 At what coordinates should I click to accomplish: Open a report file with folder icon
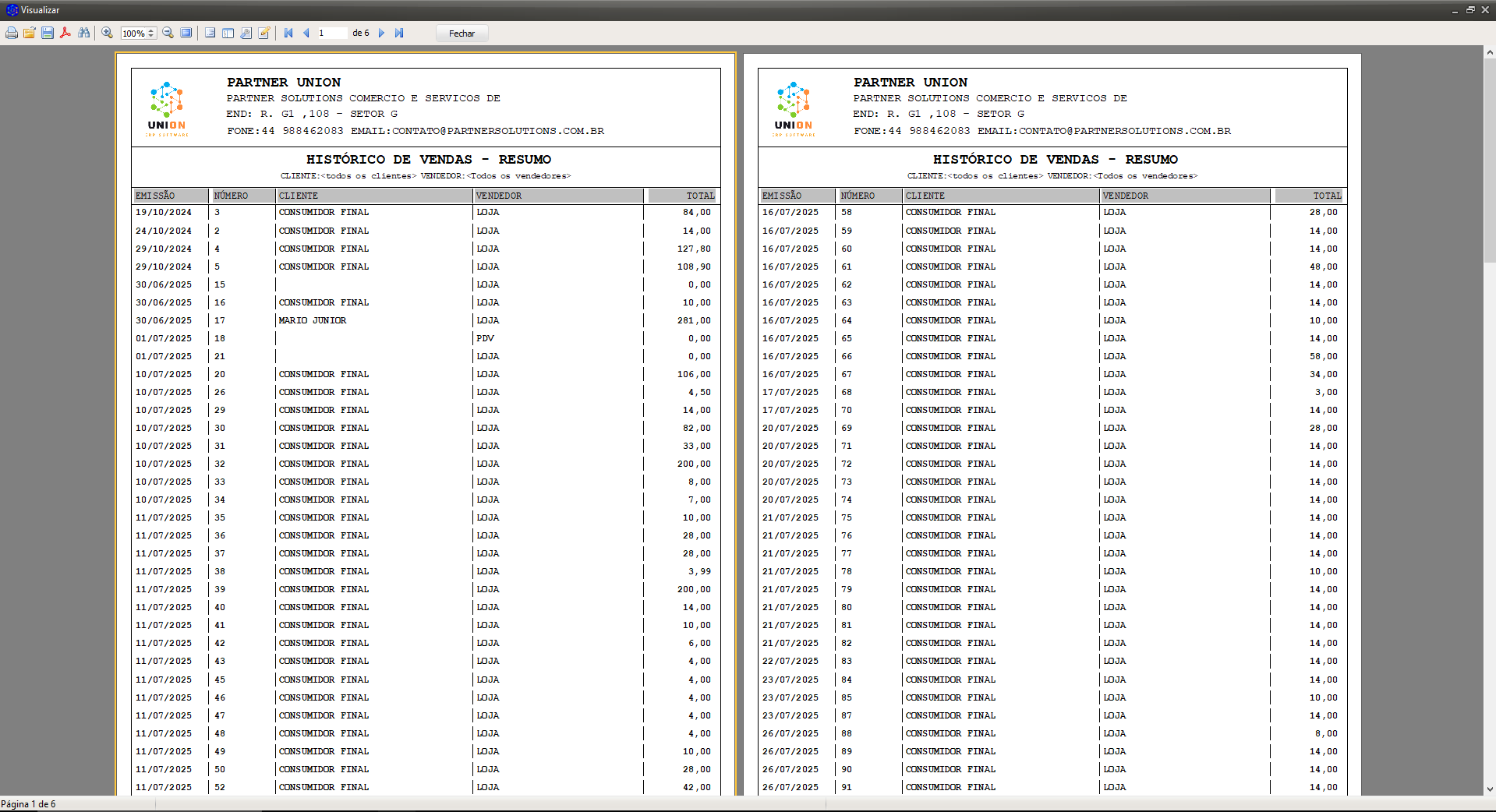(x=30, y=33)
